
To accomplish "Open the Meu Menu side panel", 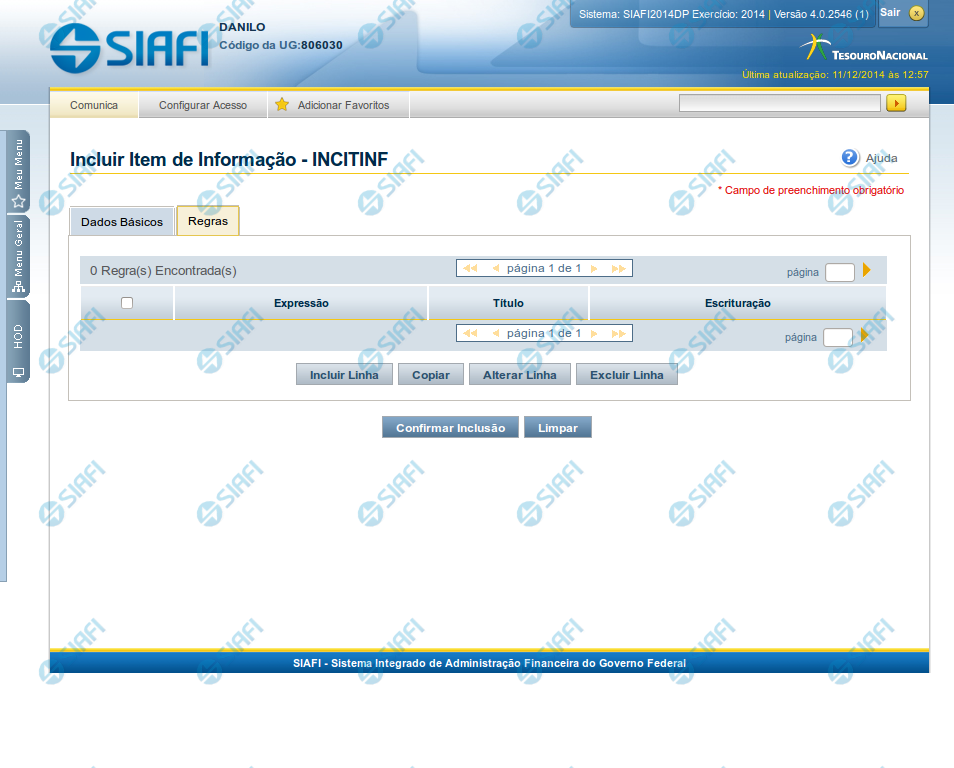I will (18, 172).
